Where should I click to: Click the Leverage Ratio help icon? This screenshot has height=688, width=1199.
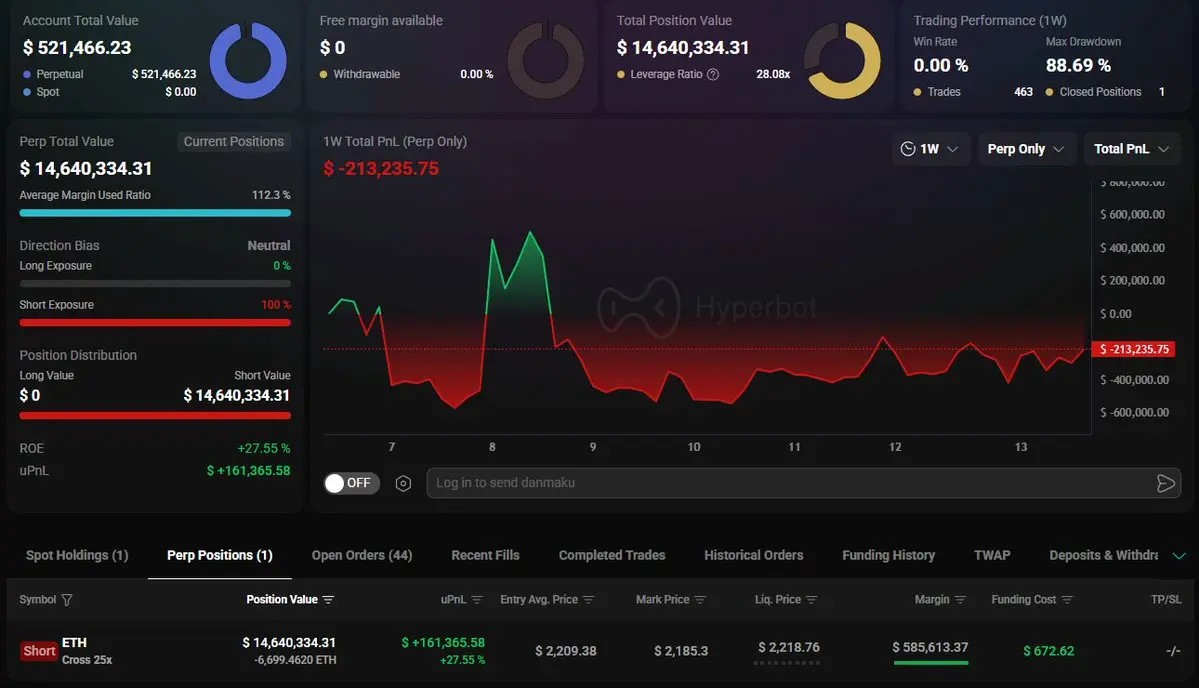click(x=713, y=74)
